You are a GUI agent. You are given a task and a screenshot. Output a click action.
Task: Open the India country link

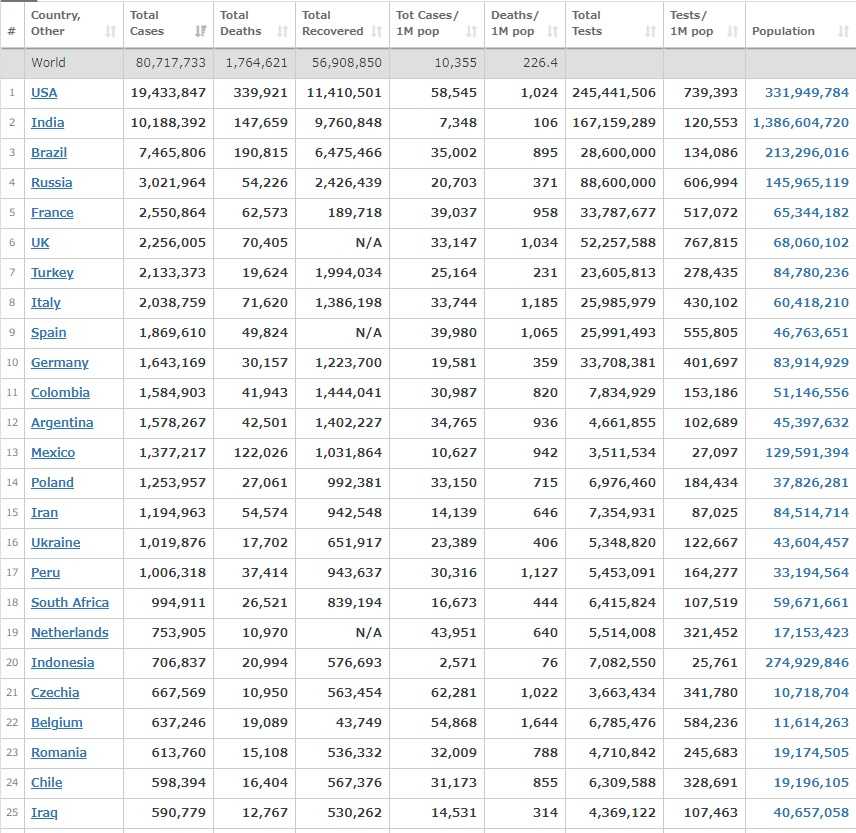coord(47,122)
